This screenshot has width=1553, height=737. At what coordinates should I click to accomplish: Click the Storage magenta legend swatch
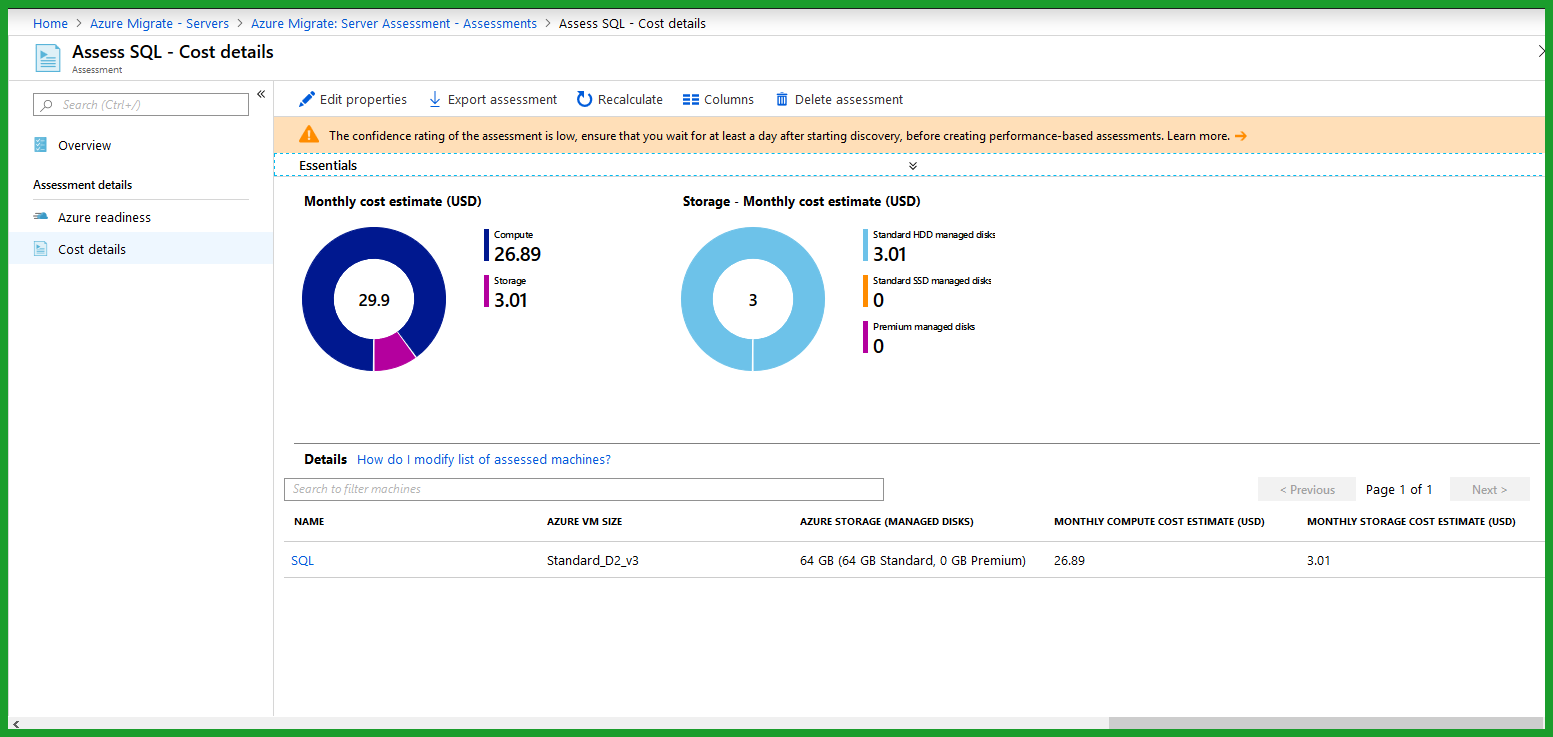tap(487, 291)
